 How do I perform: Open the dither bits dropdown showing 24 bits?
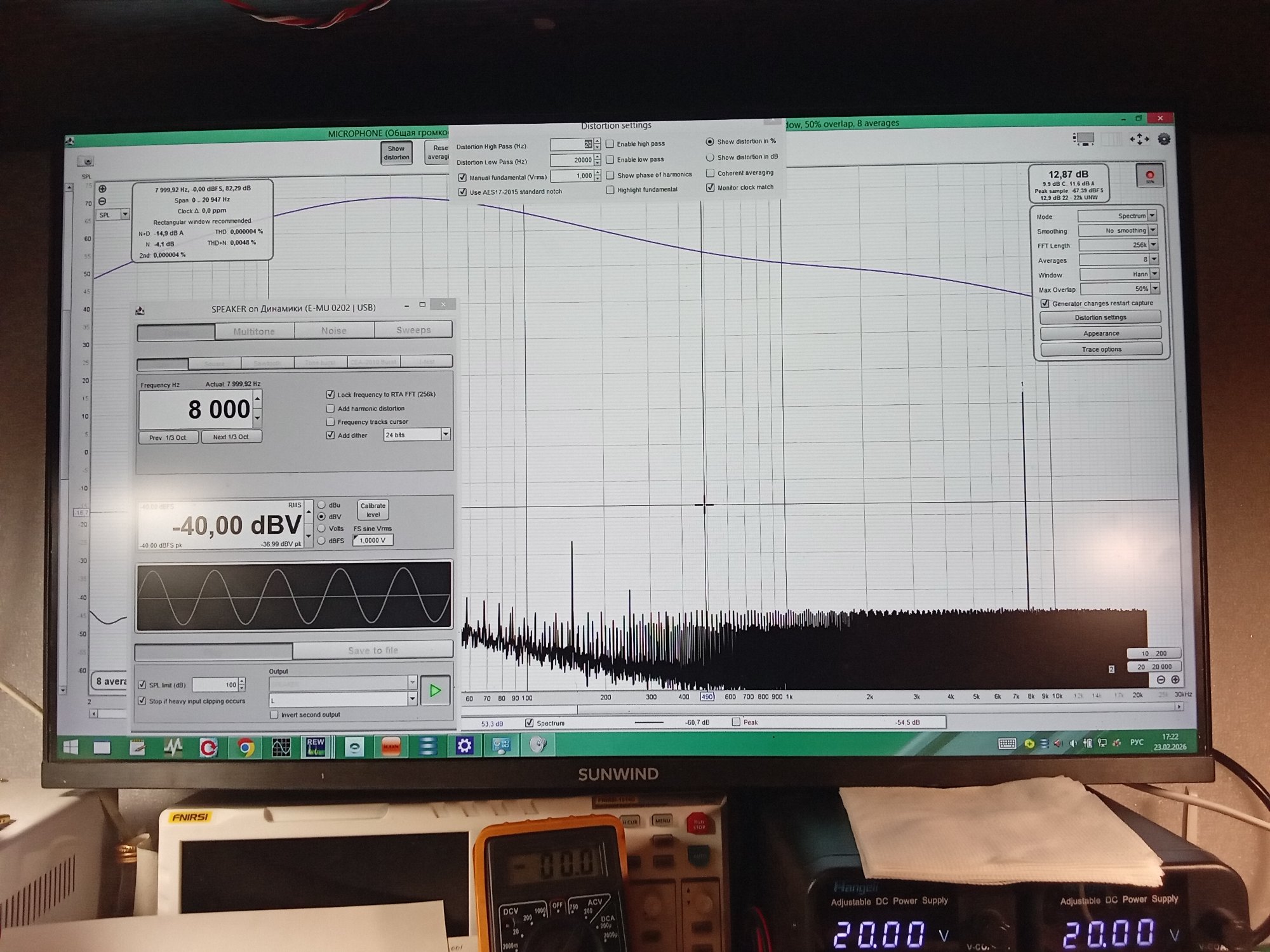point(446,434)
